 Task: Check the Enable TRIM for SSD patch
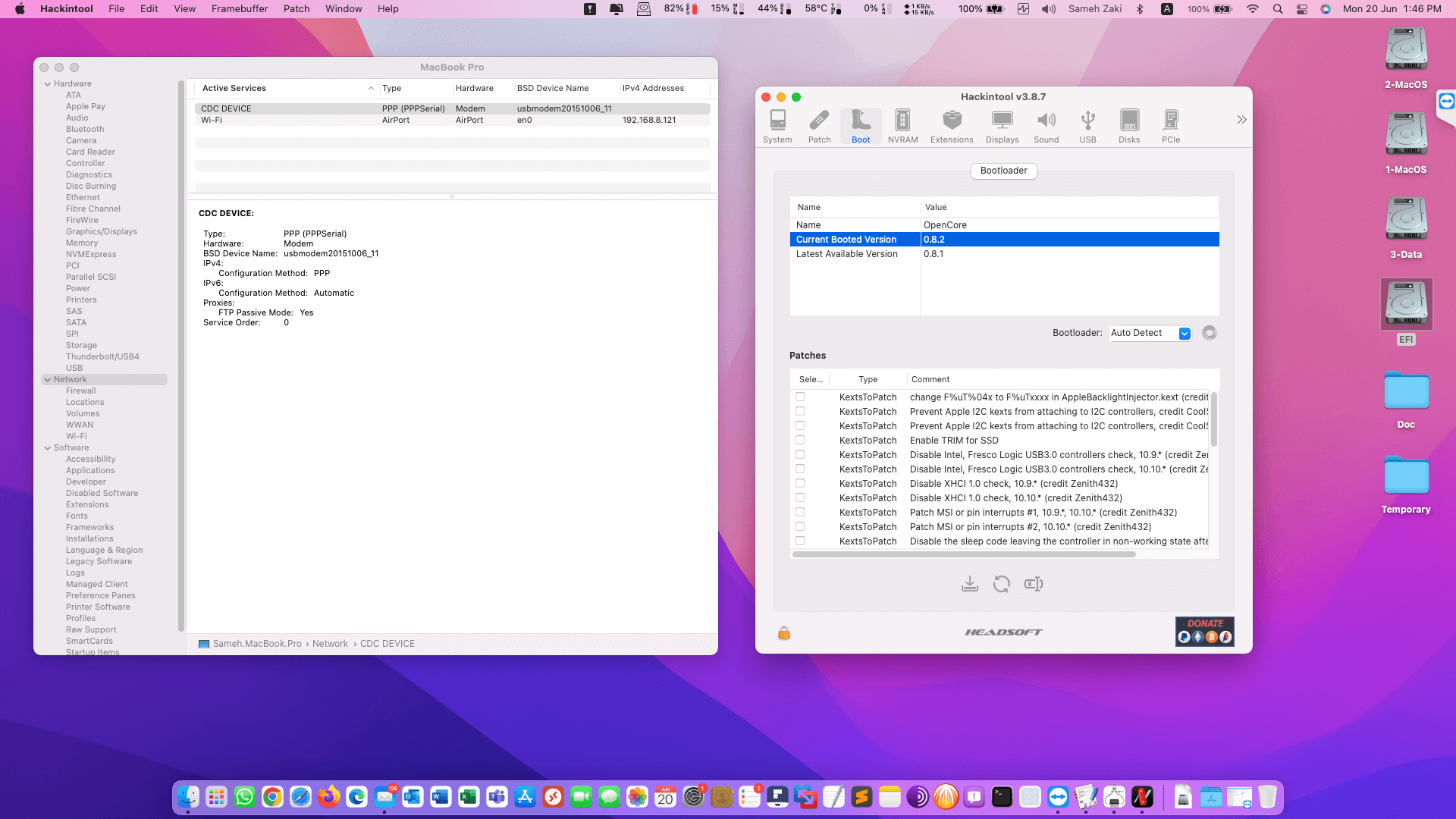point(800,440)
